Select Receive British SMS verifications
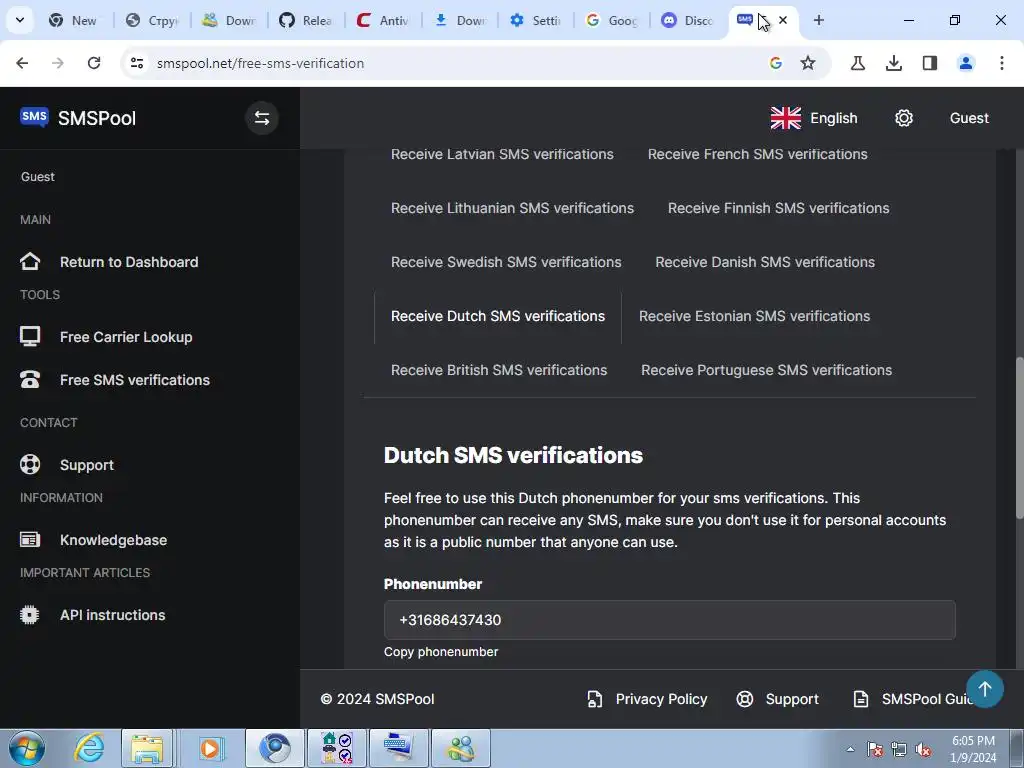Image resolution: width=1024 pixels, height=768 pixels. (499, 370)
